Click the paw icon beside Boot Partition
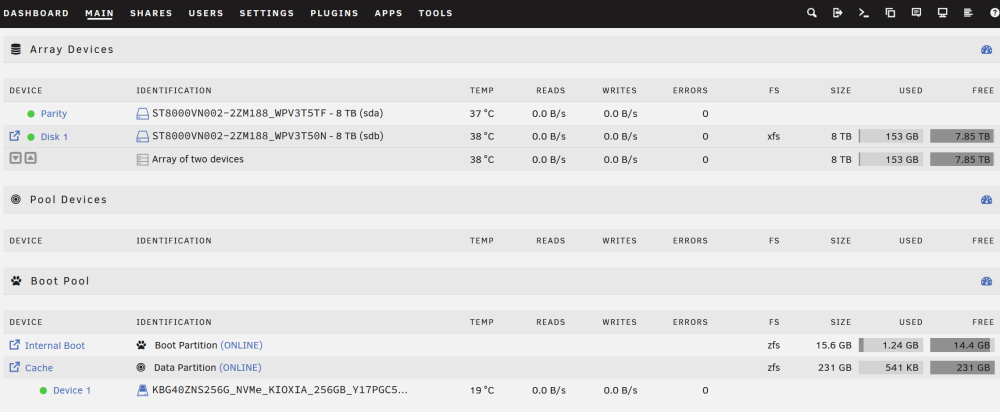The height and width of the screenshot is (412, 1000). [141, 345]
